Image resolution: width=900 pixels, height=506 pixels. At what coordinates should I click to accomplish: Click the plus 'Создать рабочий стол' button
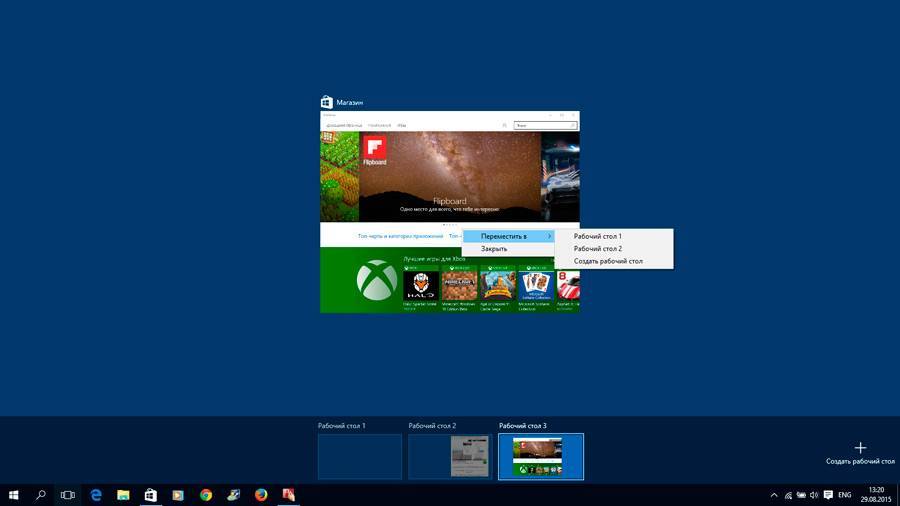(860, 449)
